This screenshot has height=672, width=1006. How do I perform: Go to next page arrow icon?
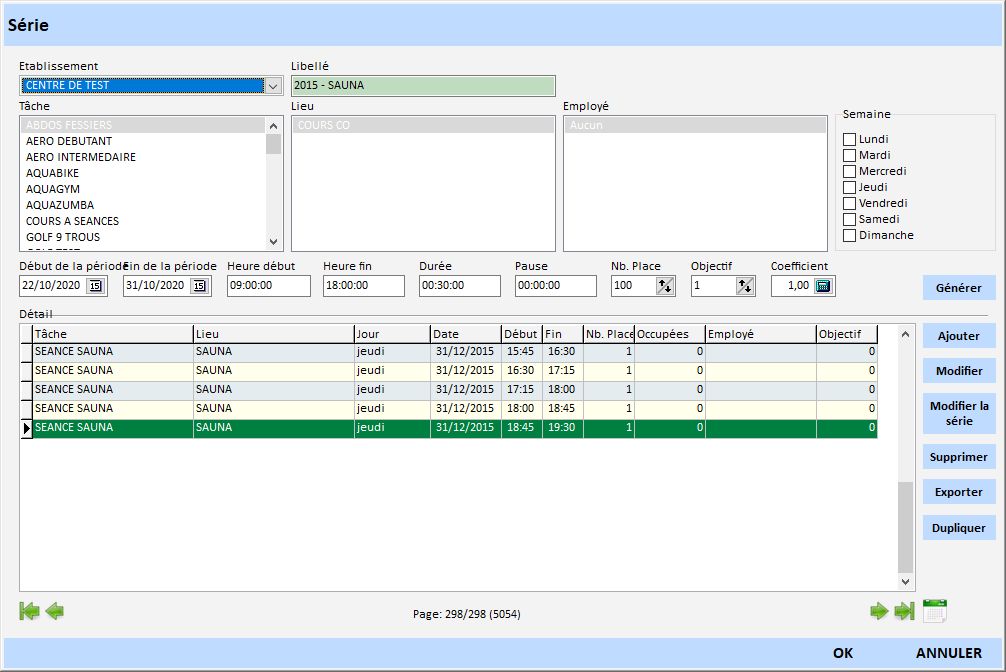[x=879, y=611]
